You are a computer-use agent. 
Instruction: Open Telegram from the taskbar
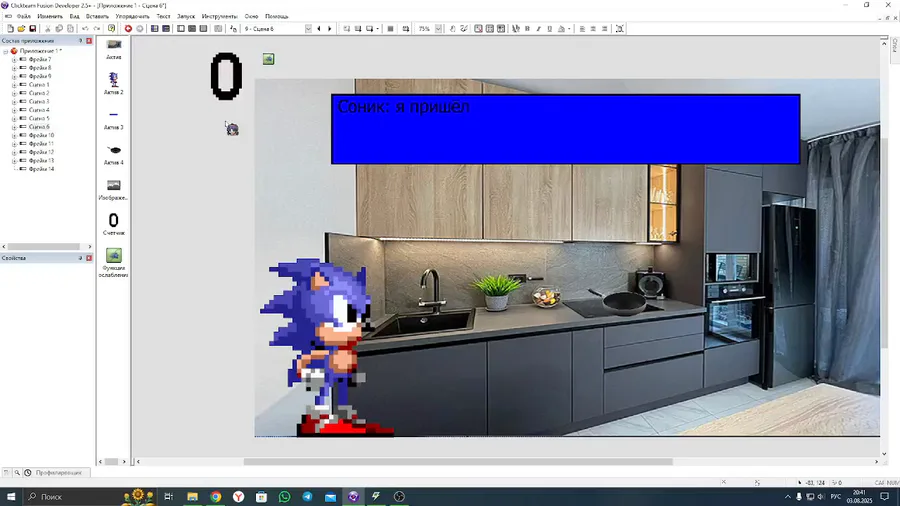(307, 497)
